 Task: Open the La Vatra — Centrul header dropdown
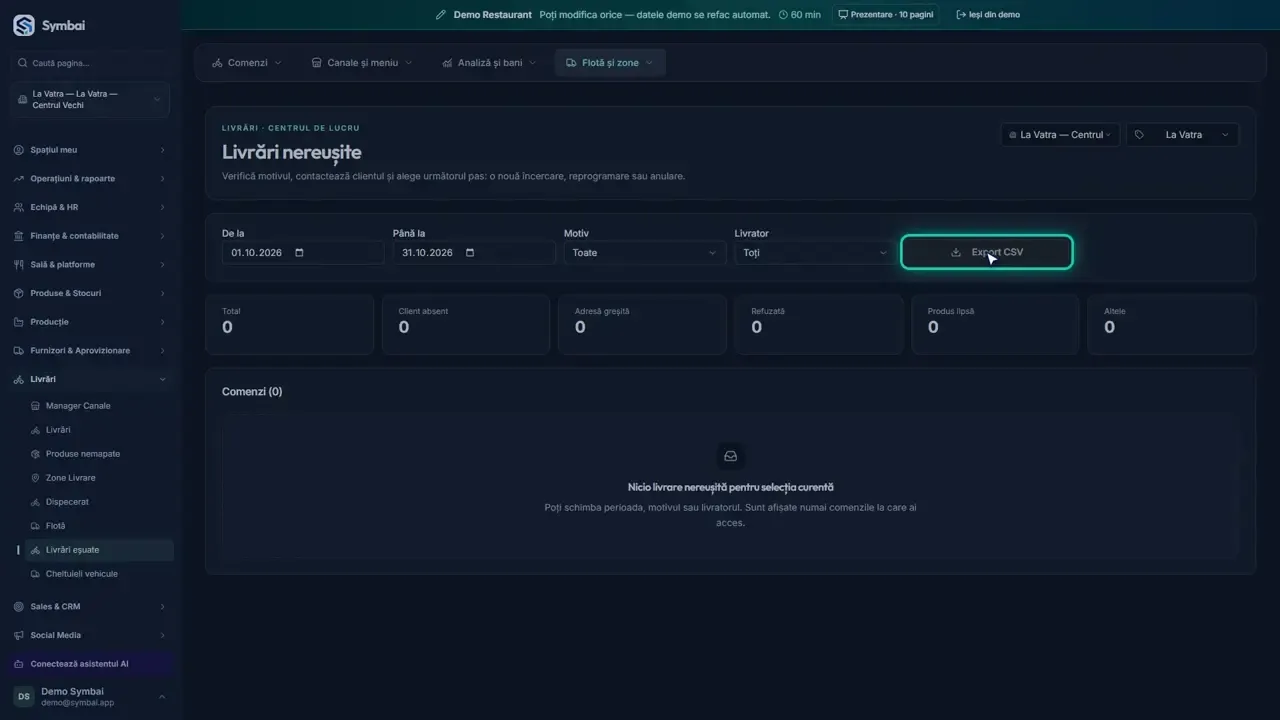coord(1060,135)
